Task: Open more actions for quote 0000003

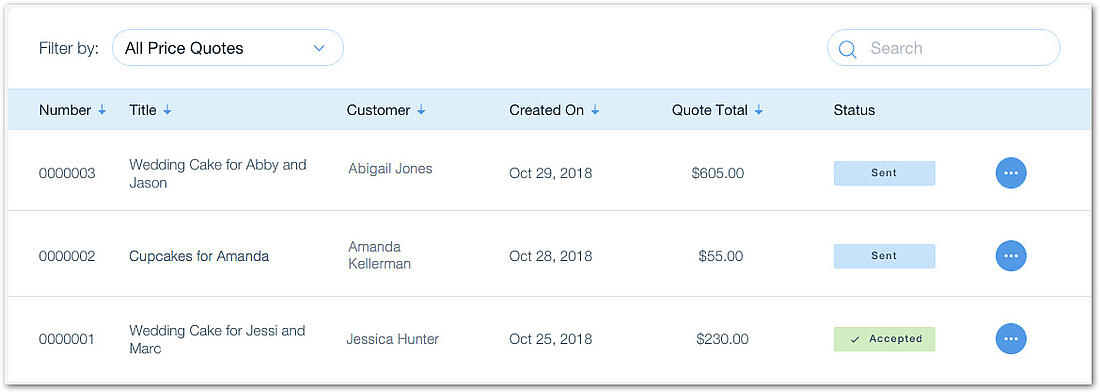Action: 1010,173
